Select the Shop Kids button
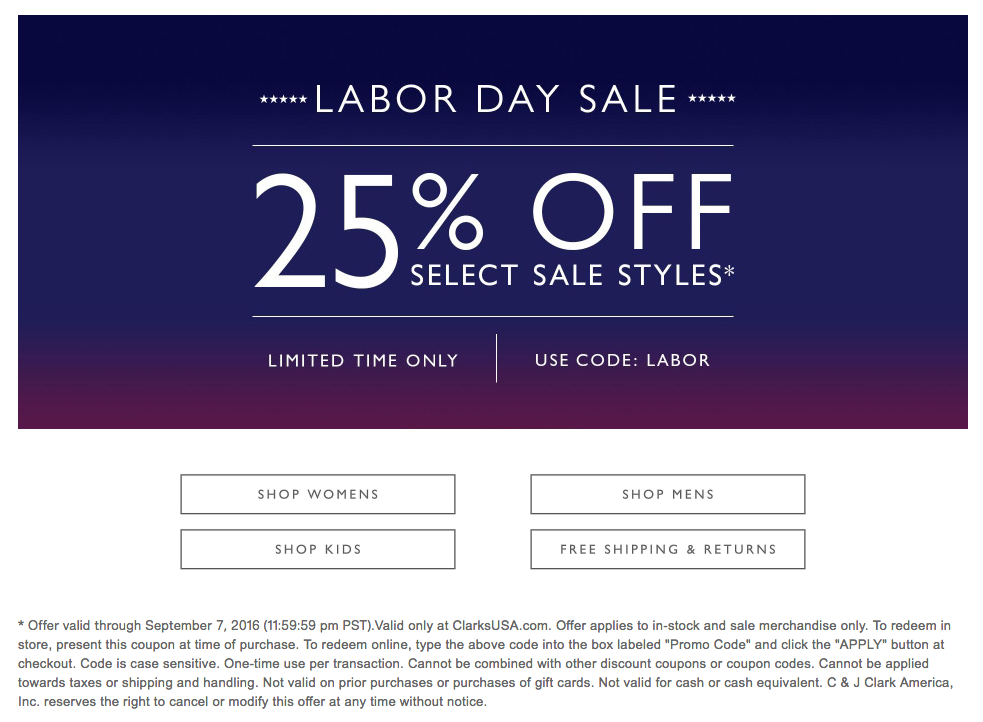This screenshot has height=722, width=983. click(x=318, y=549)
